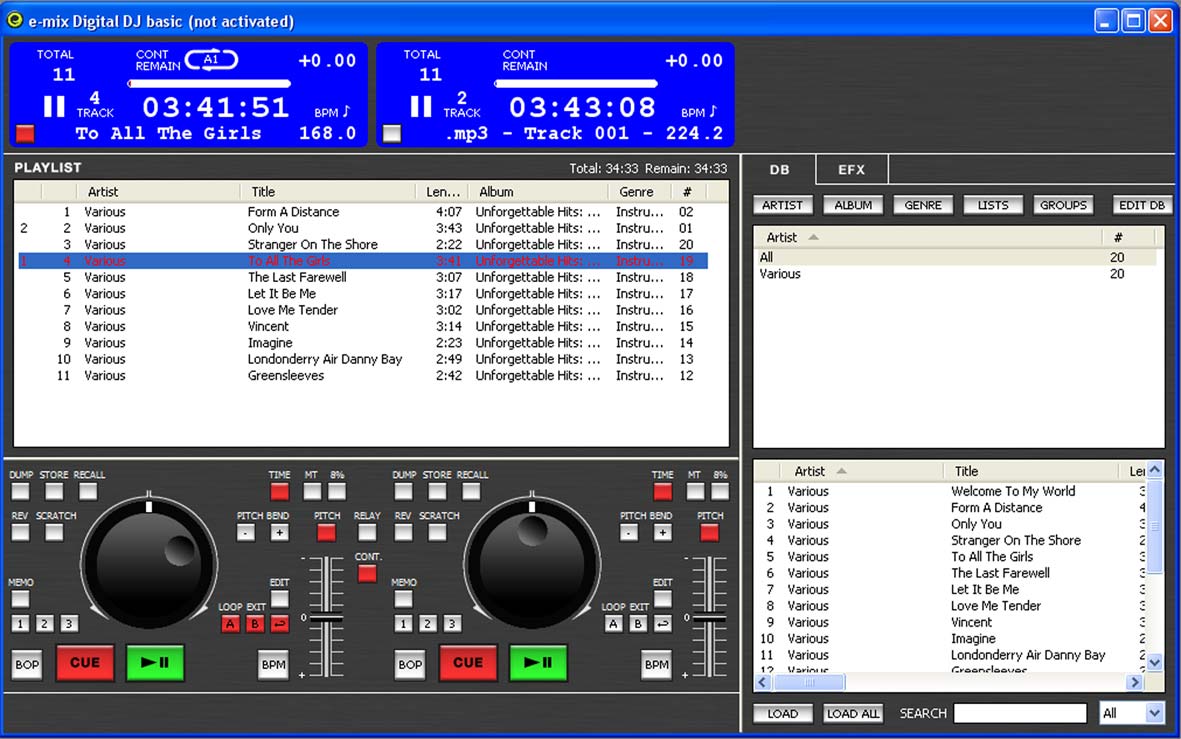The image size is (1181, 739).
Task: Open the GENRE database view
Action: pos(923,205)
